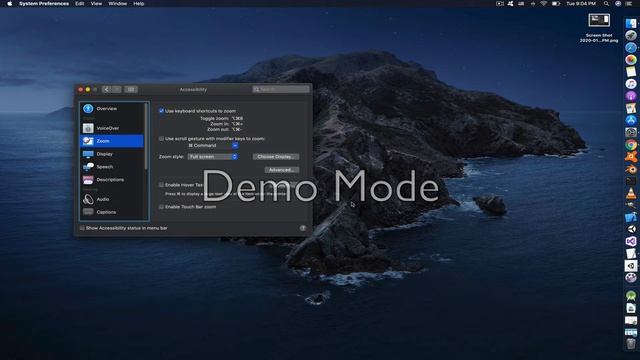Click the Search field in Accessibility window
Screen dimensions: 640x360
(x=281, y=89)
